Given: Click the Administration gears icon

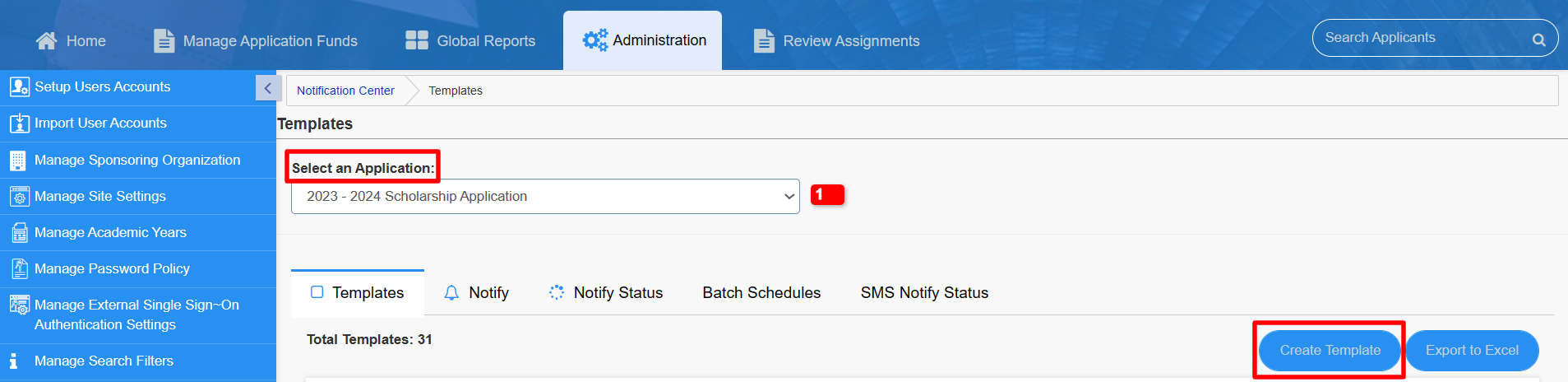Looking at the screenshot, I should pyautogui.click(x=595, y=40).
